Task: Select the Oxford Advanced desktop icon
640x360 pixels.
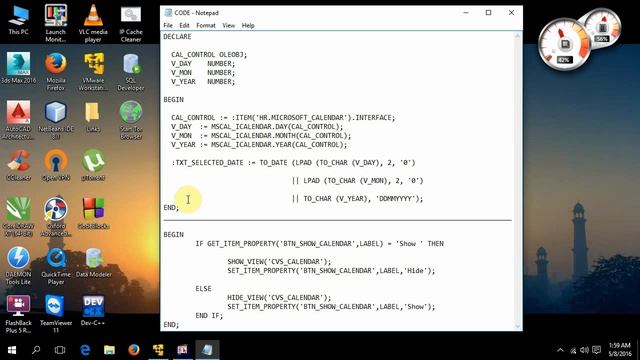Action: tap(56, 217)
